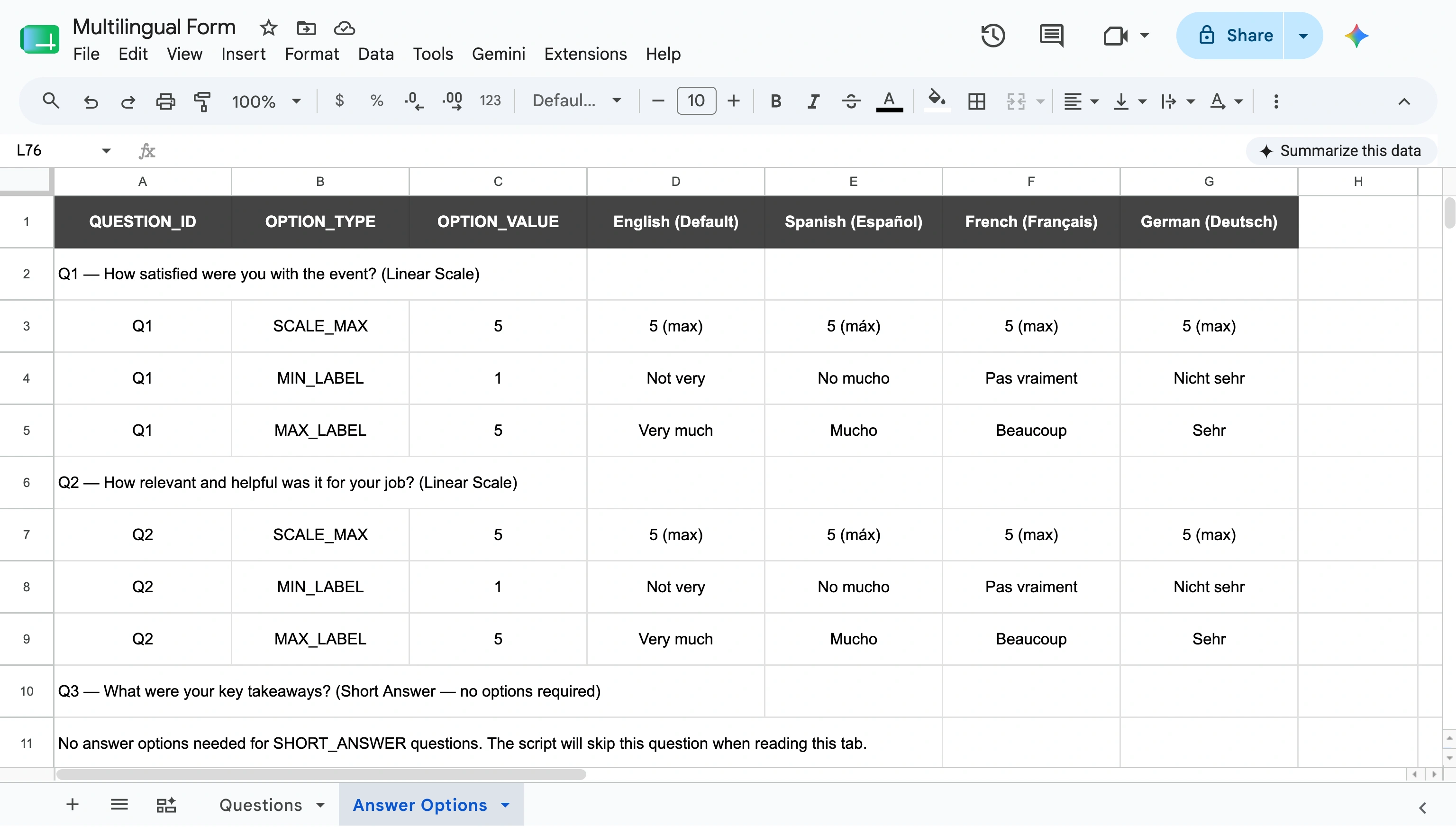This screenshot has width=1456, height=827.
Task: Open text rotation dropdown
Action: (1226, 101)
